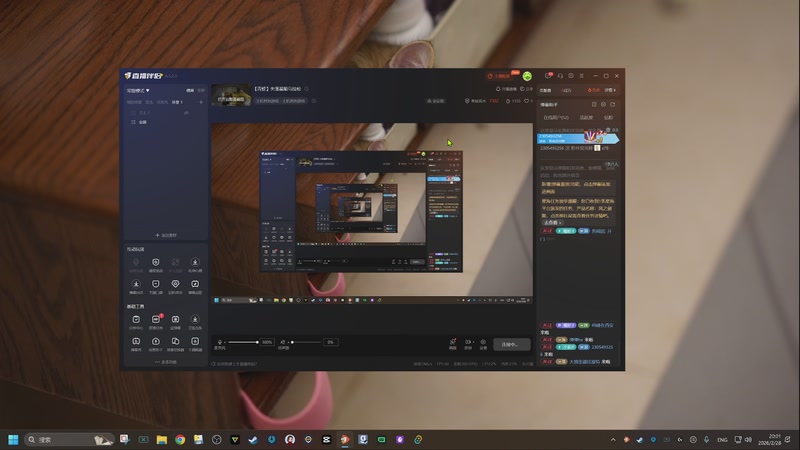Image resolution: width=800 pixels, height=450 pixels.
Task: Click the stream cover thumbnail beside the title
Action: [x=231, y=95]
